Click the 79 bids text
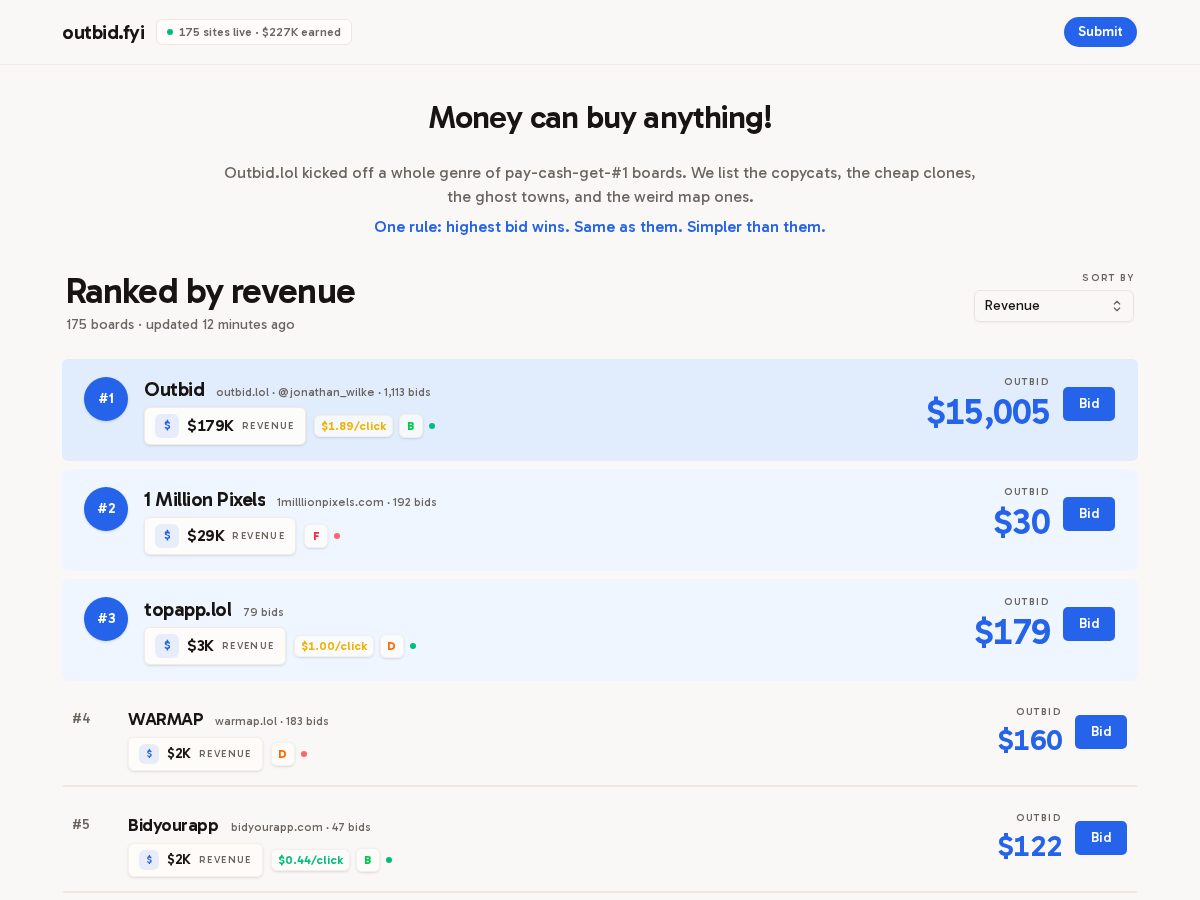Image resolution: width=1200 pixels, height=900 pixels. pos(263,612)
